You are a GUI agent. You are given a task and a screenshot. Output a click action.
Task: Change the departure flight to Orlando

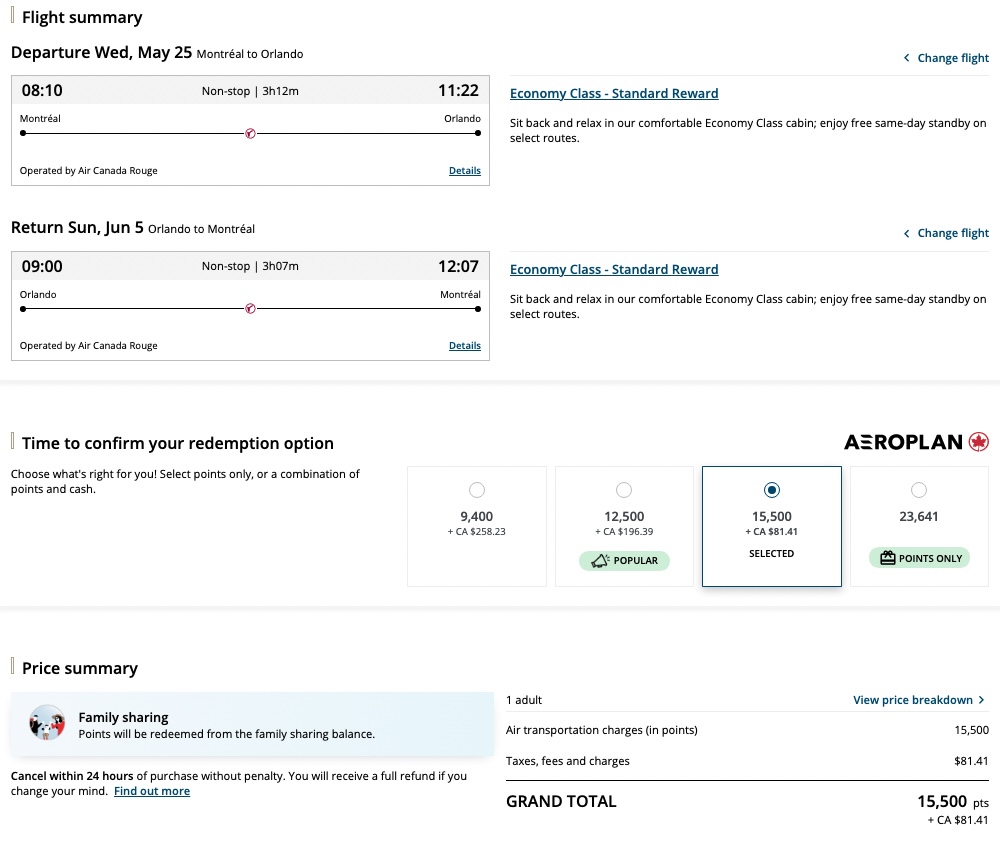point(946,57)
